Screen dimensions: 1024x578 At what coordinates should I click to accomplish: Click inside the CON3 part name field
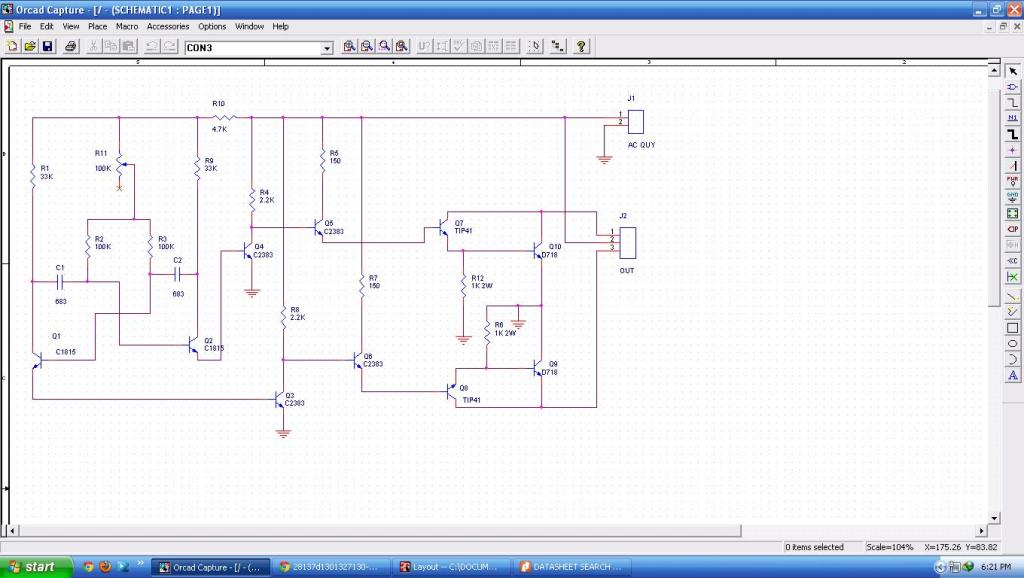pos(253,48)
